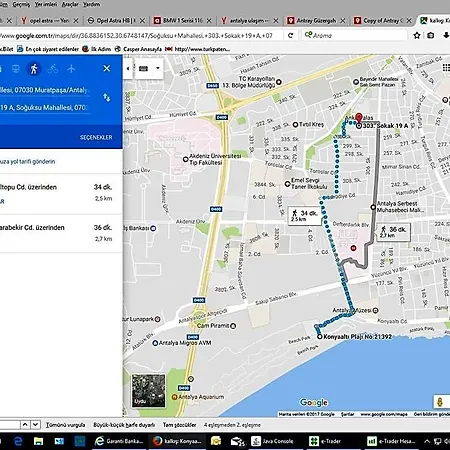Select the transit directions mode icon
This screenshot has height=450, width=450.
16,69
